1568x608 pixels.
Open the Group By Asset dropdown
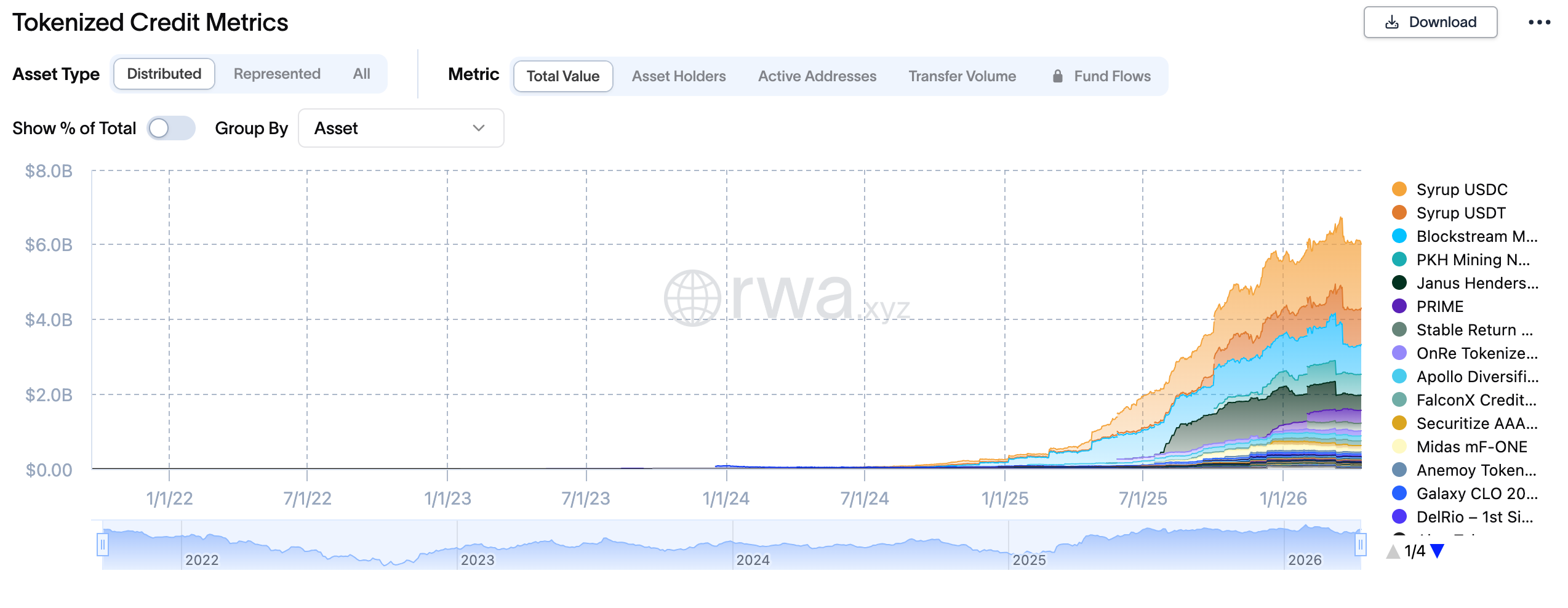(401, 128)
